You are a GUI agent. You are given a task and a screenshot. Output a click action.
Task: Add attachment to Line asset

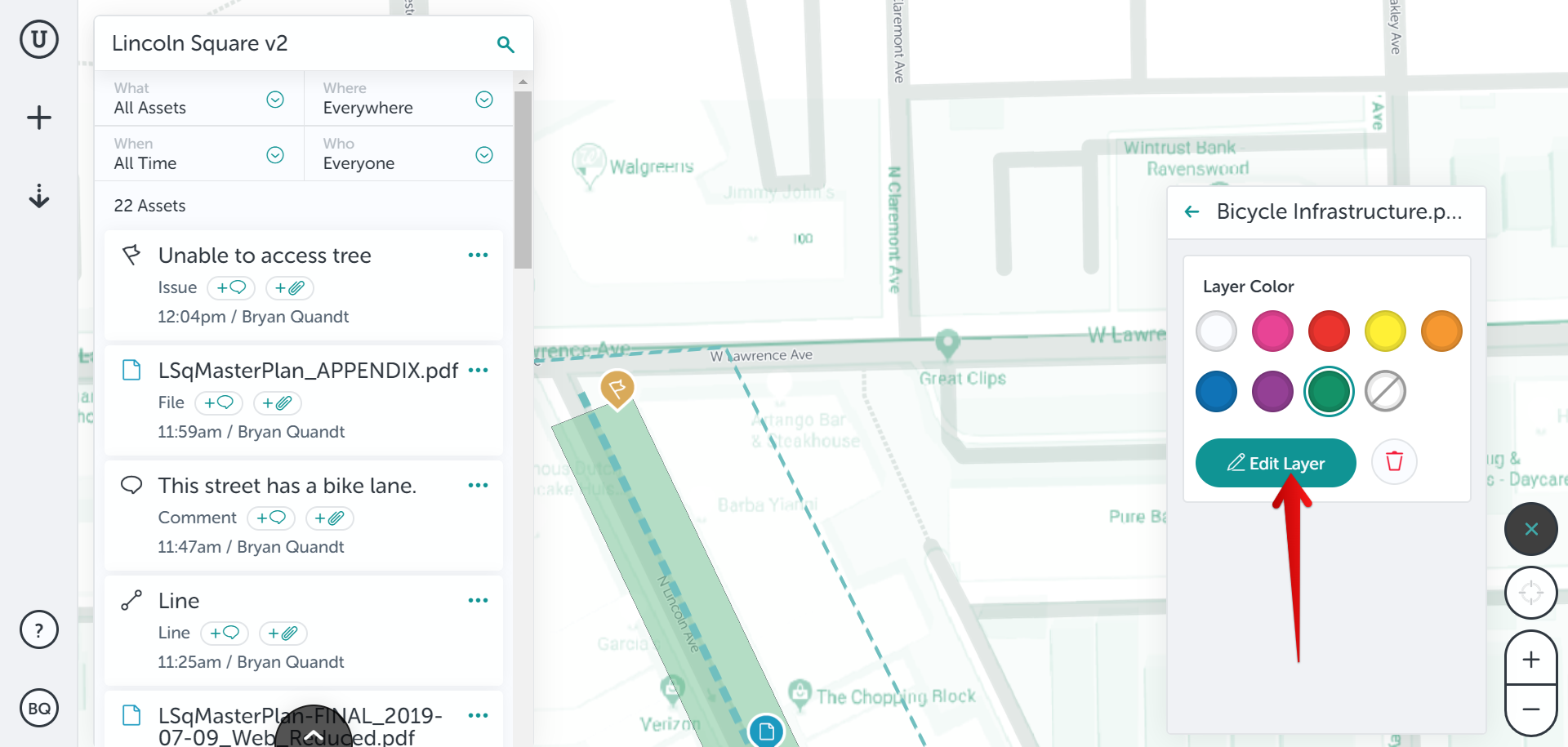(x=283, y=634)
